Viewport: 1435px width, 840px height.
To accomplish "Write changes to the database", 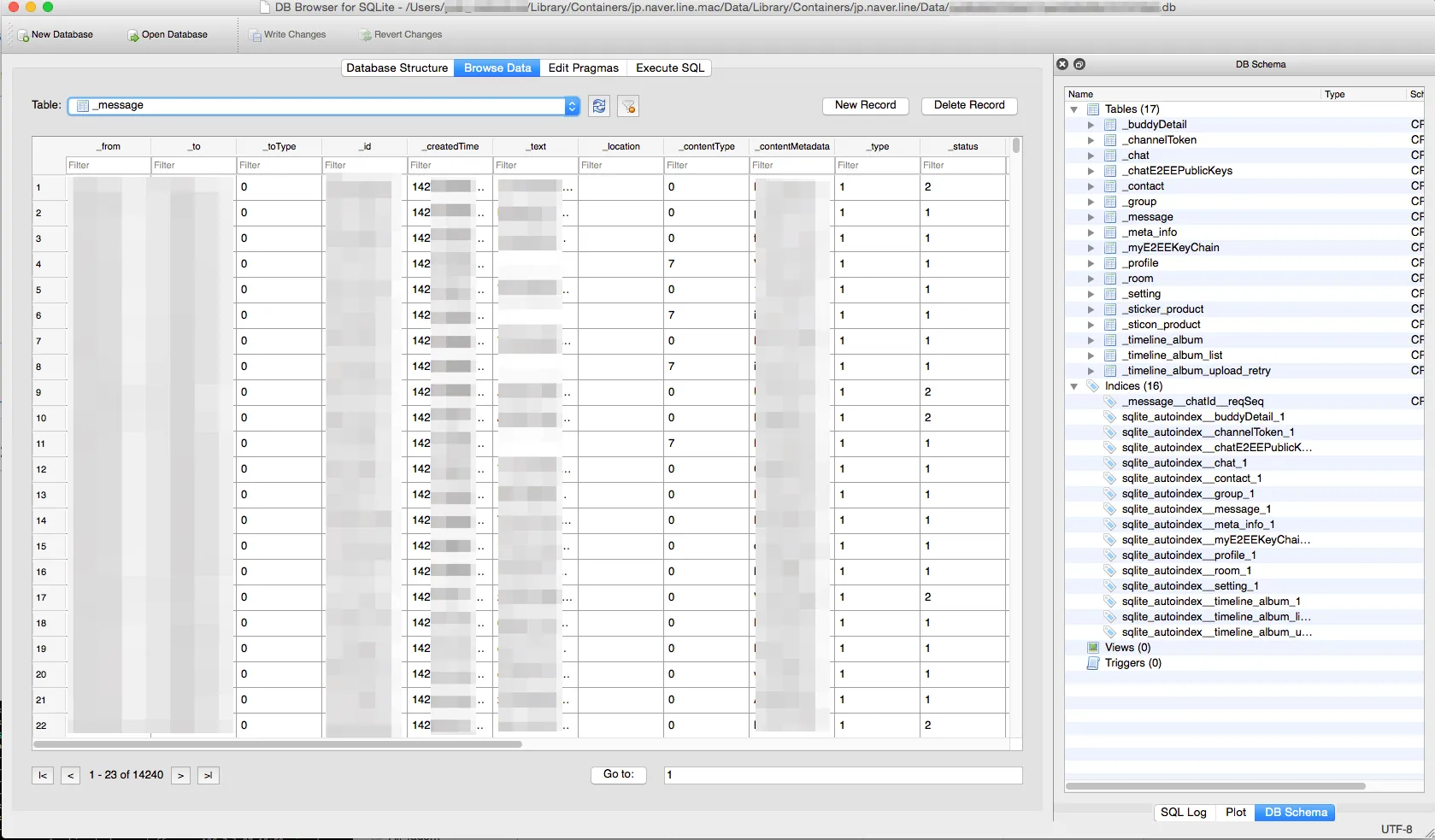I will (288, 34).
